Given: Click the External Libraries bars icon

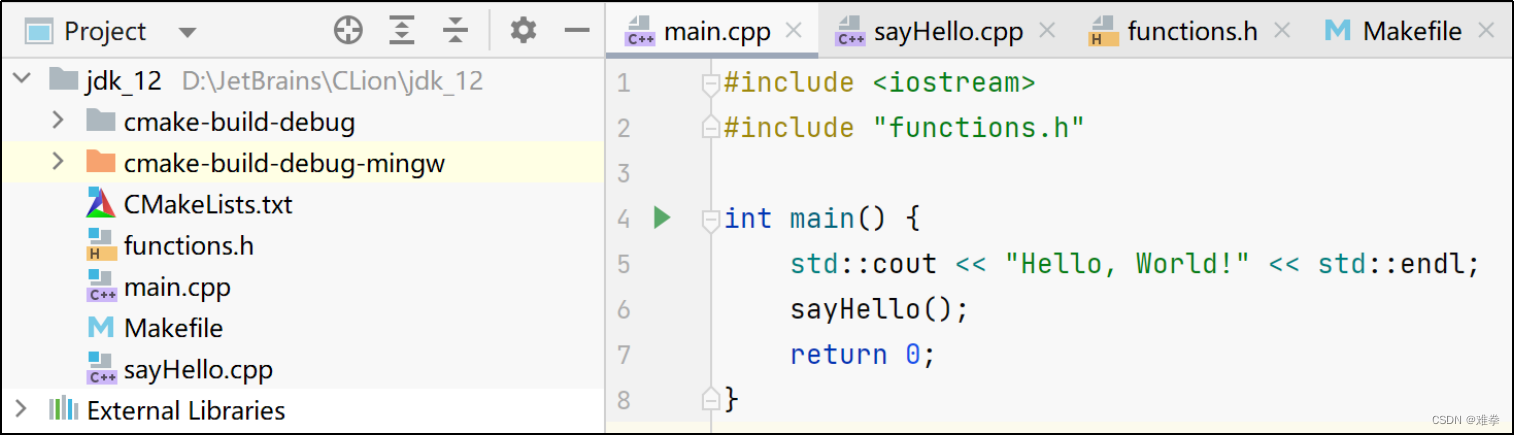Looking at the screenshot, I should (63, 409).
